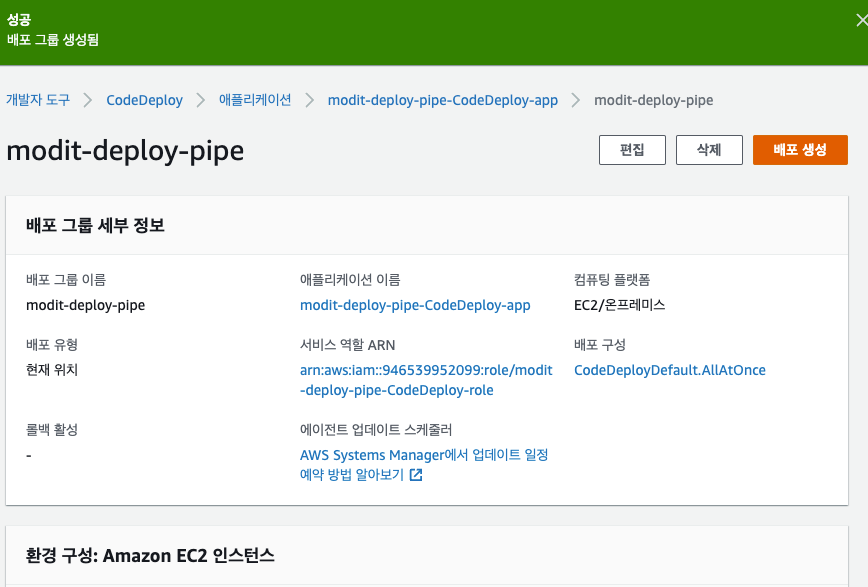Go to 개발자 도구 in breadcrumb

pos(38,100)
